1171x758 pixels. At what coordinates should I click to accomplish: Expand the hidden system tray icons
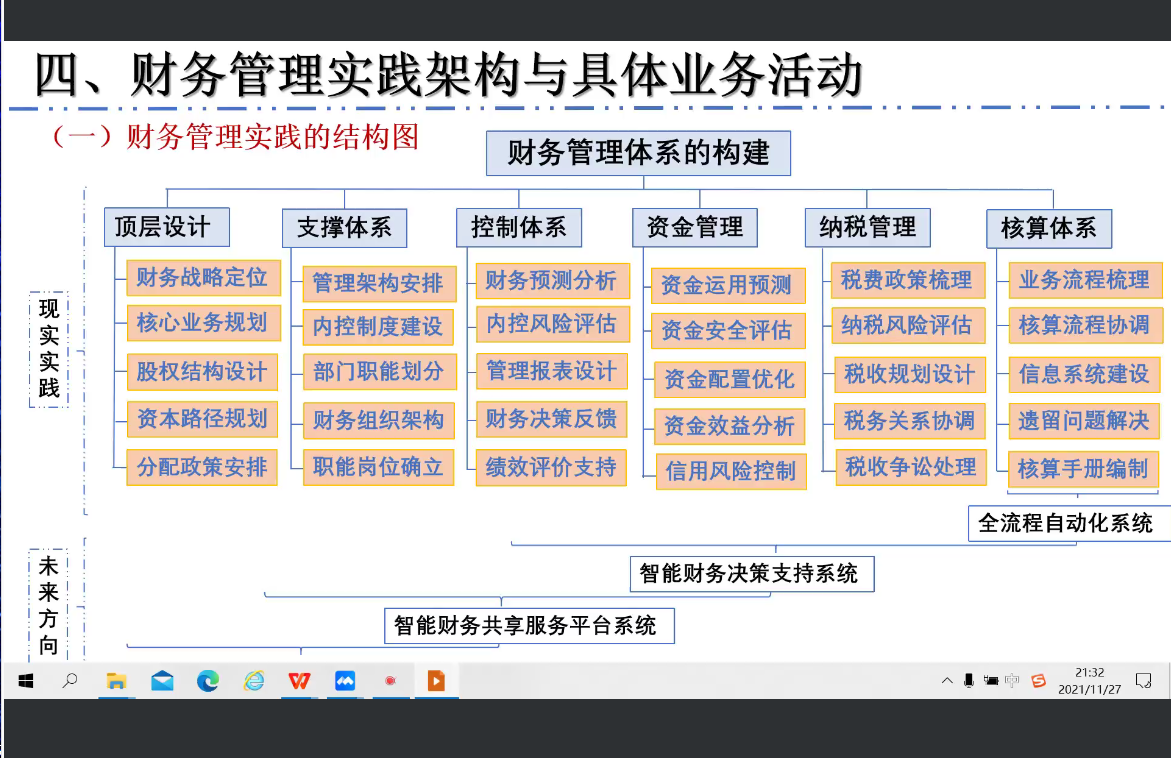coord(947,681)
